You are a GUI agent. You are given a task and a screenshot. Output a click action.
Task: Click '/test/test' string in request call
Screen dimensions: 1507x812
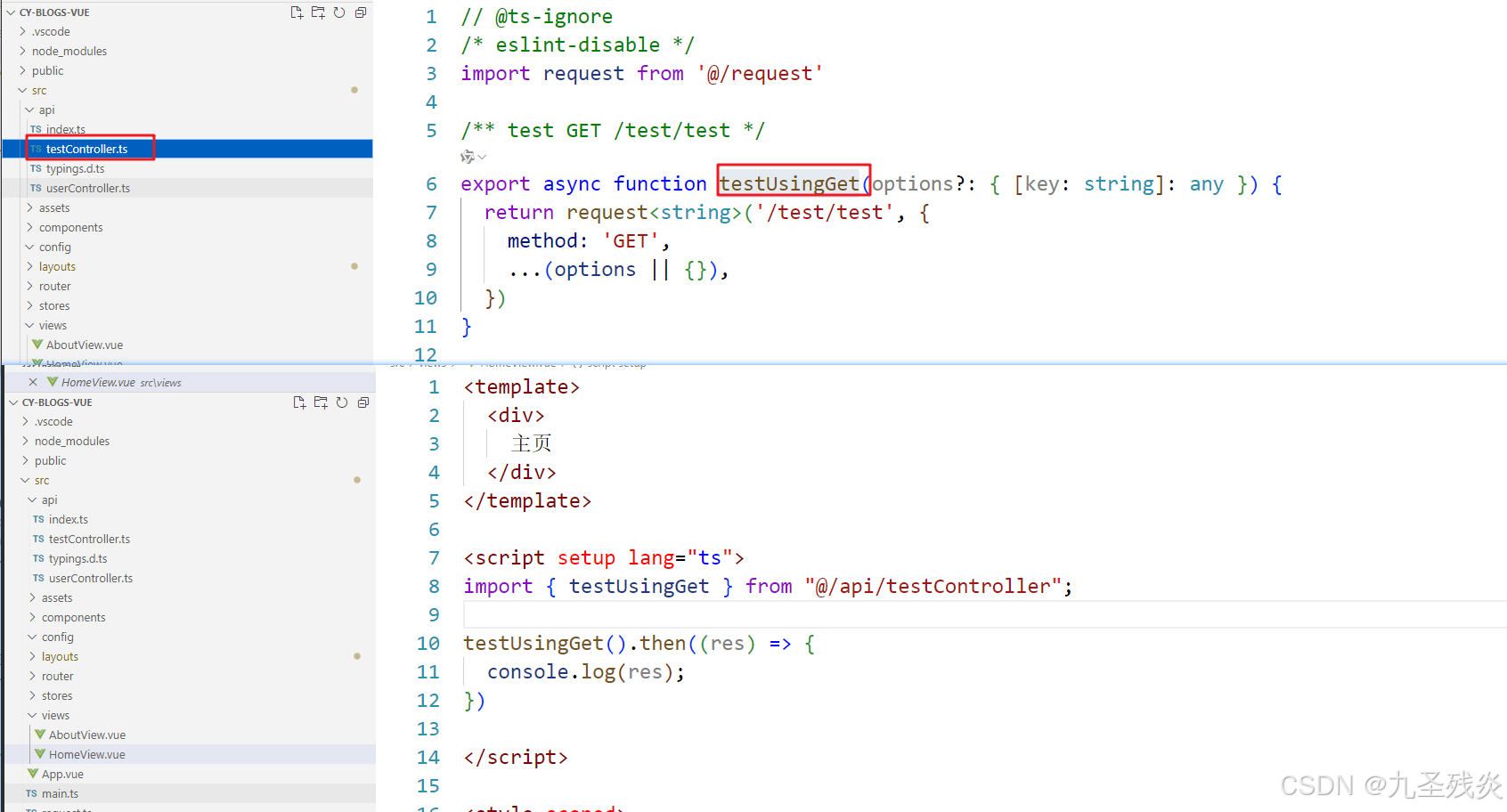click(825, 212)
